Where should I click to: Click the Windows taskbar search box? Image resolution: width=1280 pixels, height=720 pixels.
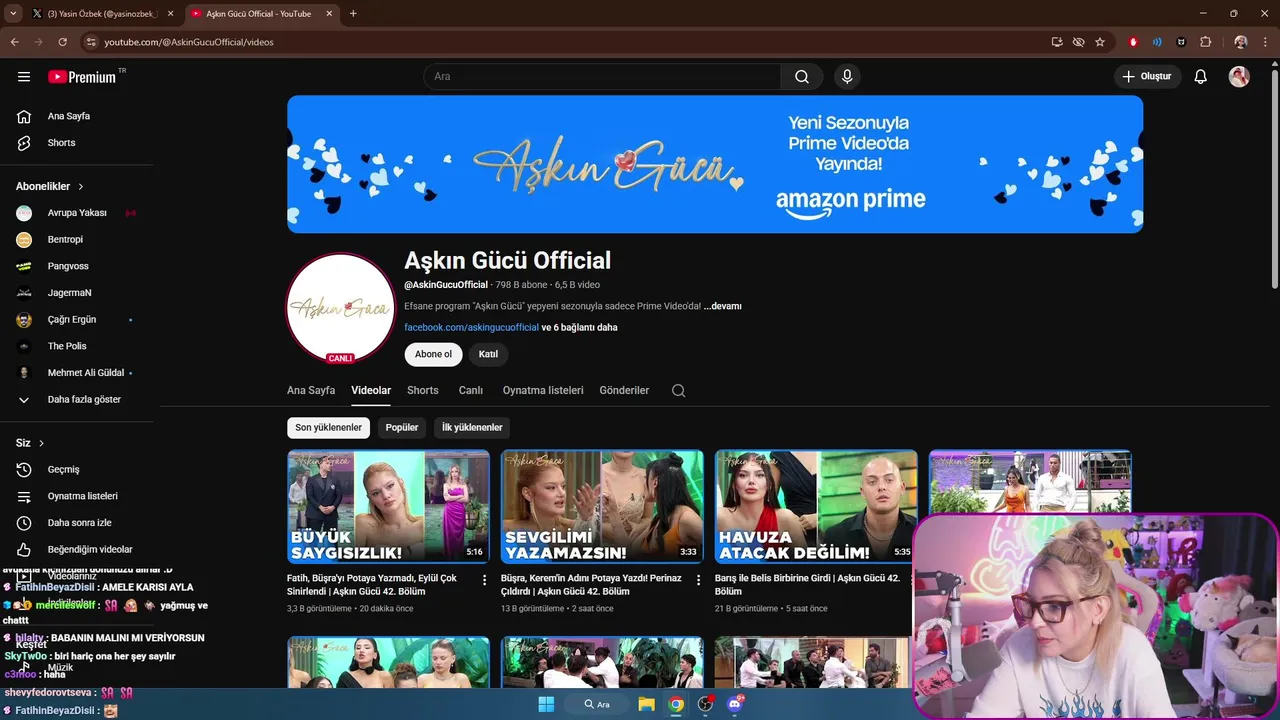pyautogui.click(x=597, y=704)
